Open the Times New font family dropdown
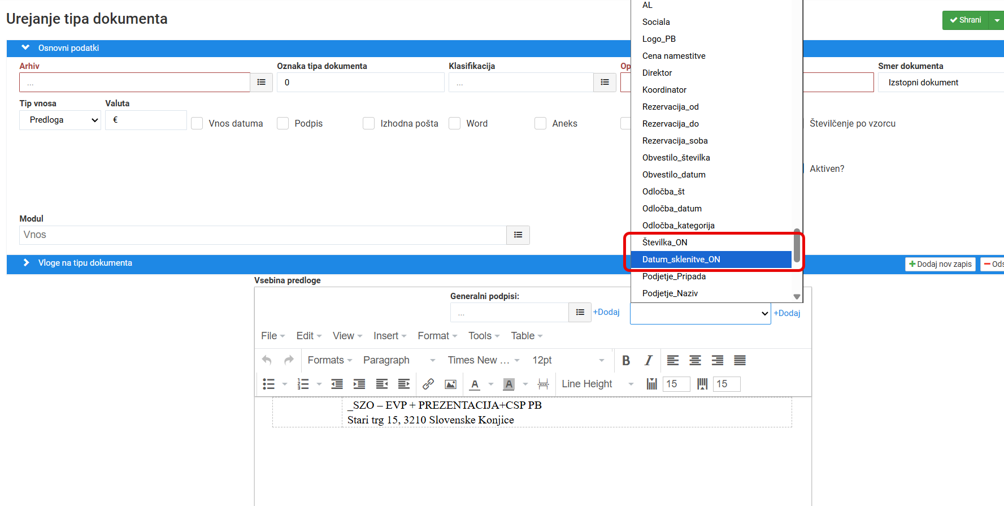 point(483,360)
